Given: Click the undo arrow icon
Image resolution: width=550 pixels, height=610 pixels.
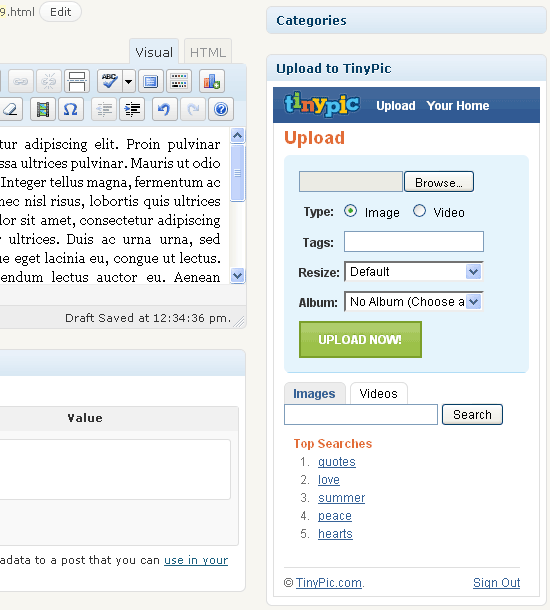Looking at the screenshot, I should [x=165, y=109].
